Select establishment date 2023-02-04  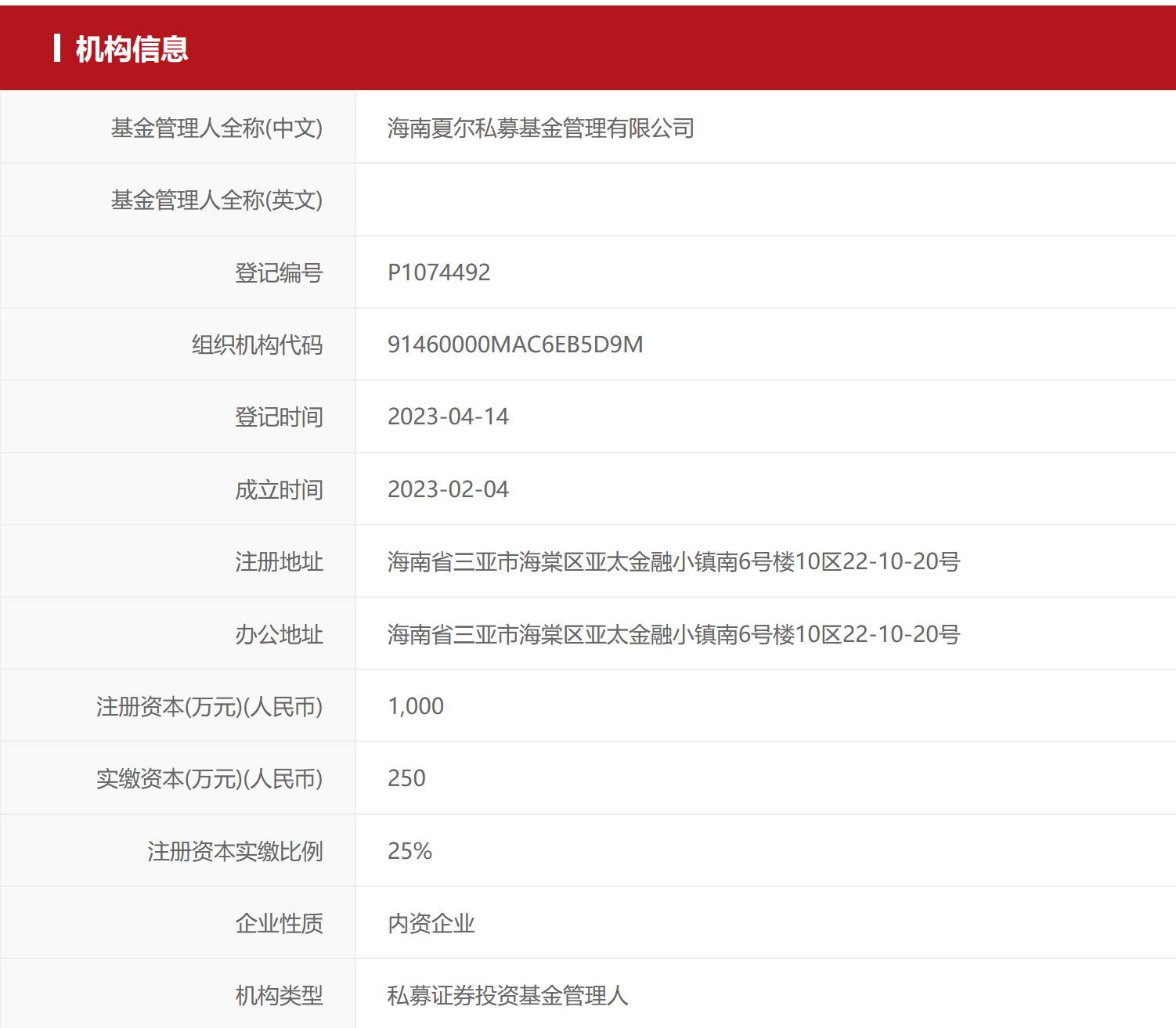(448, 489)
